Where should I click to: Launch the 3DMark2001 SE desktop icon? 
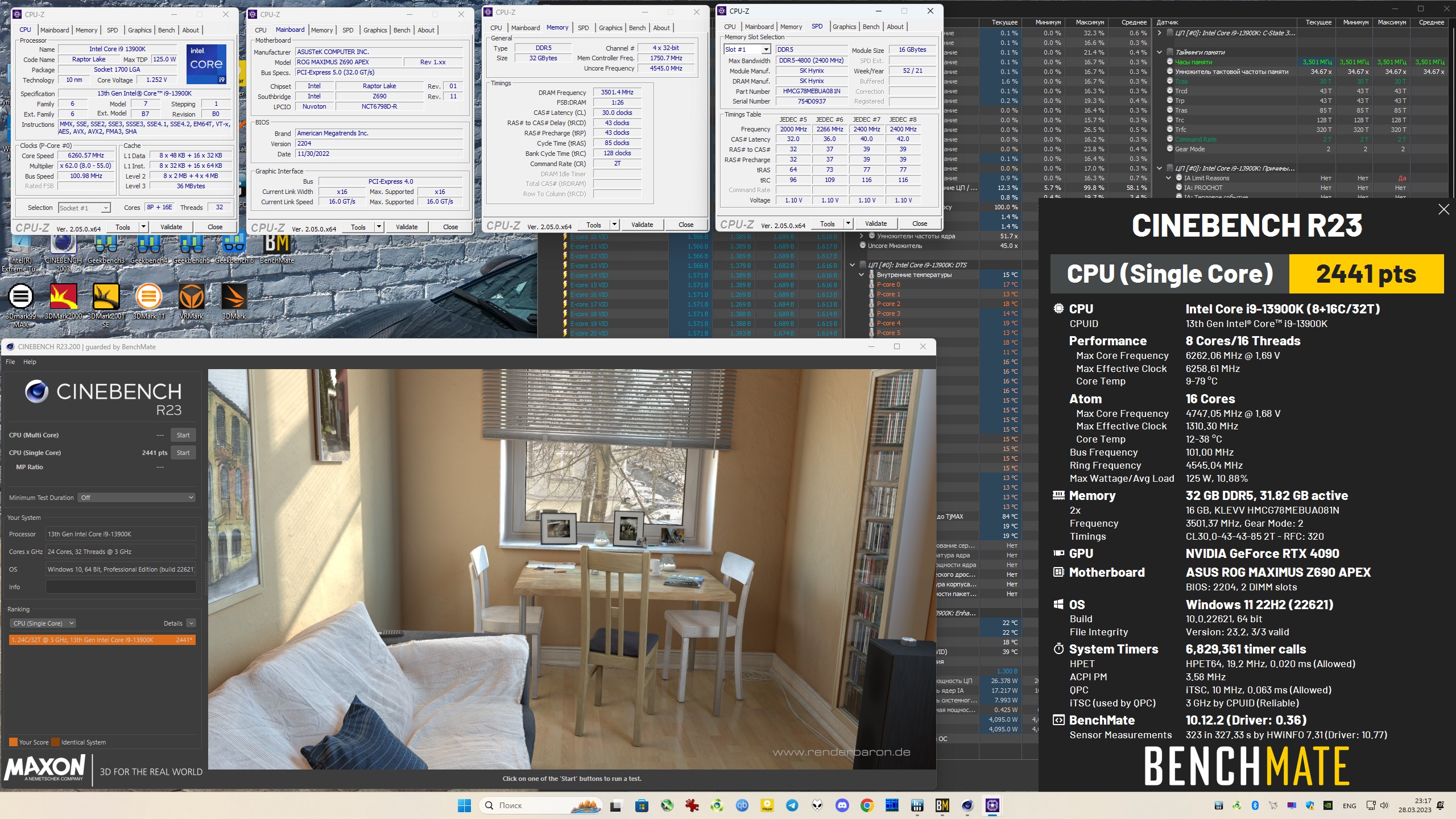[x=106, y=305]
